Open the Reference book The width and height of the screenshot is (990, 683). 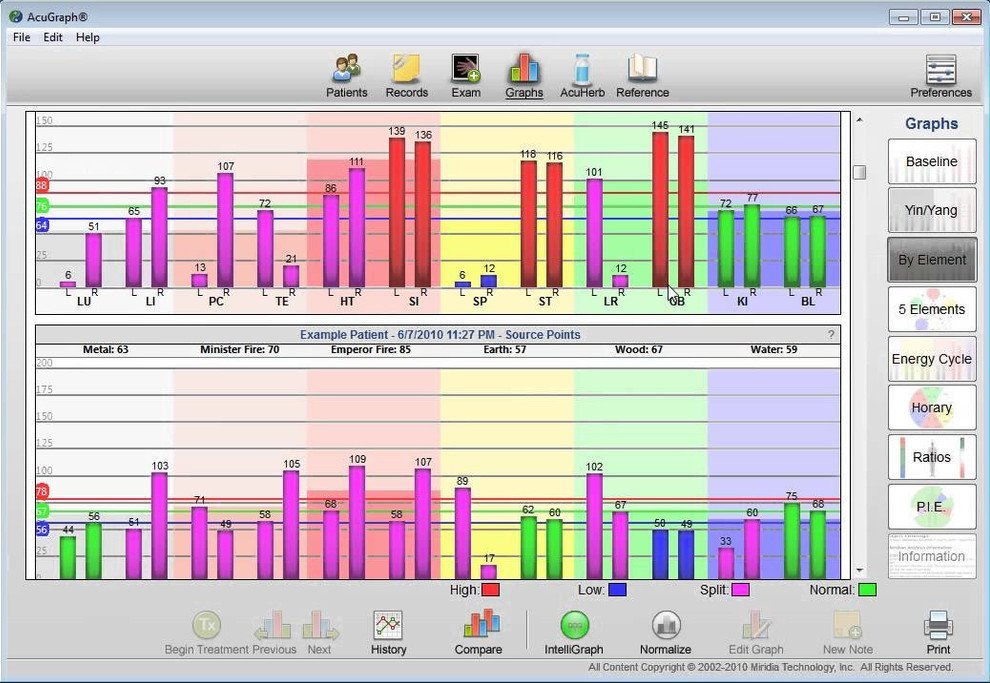click(x=642, y=76)
